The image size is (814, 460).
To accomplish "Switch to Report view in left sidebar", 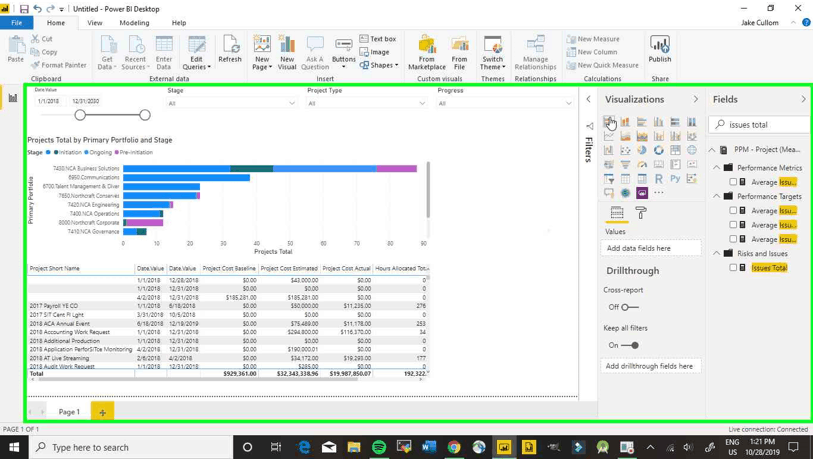I will point(12,98).
